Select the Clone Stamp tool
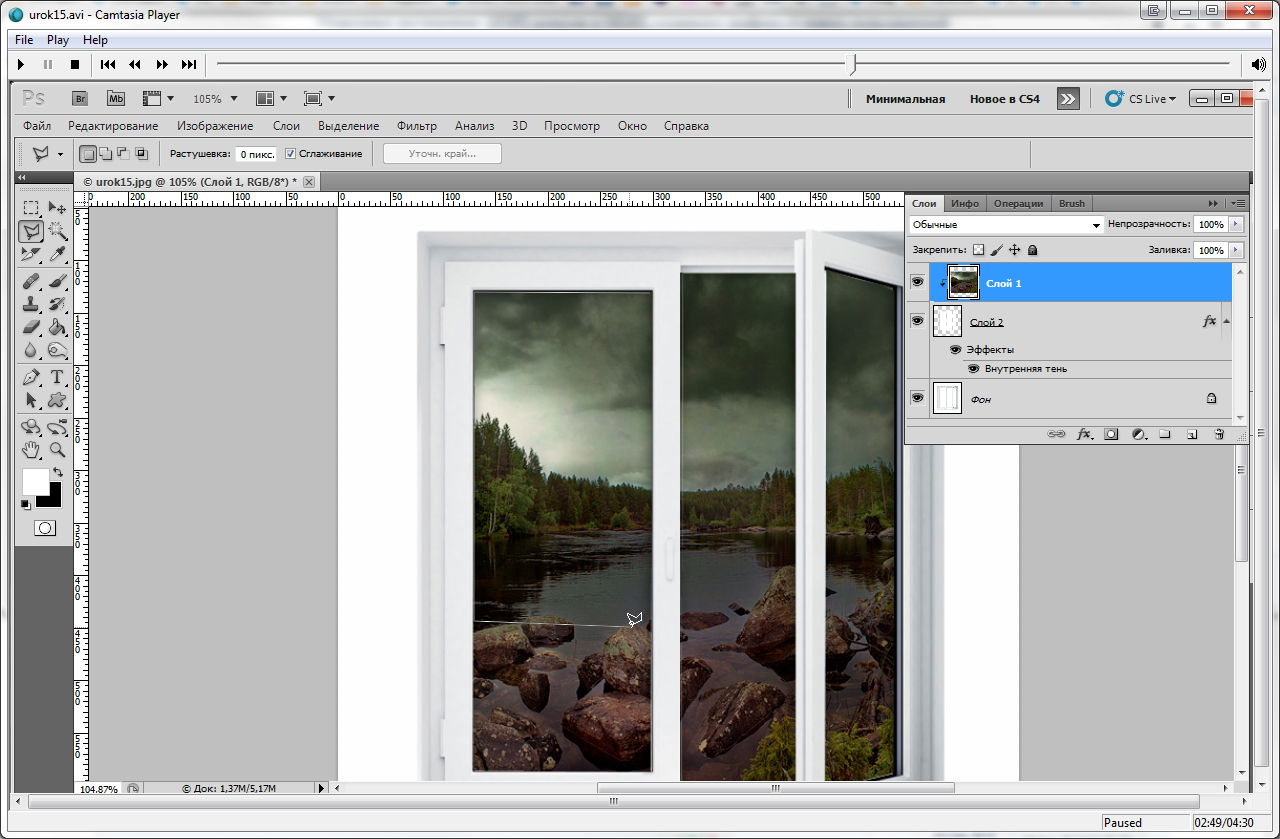This screenshot has width=1280, height=839. (x=32, y=304)
